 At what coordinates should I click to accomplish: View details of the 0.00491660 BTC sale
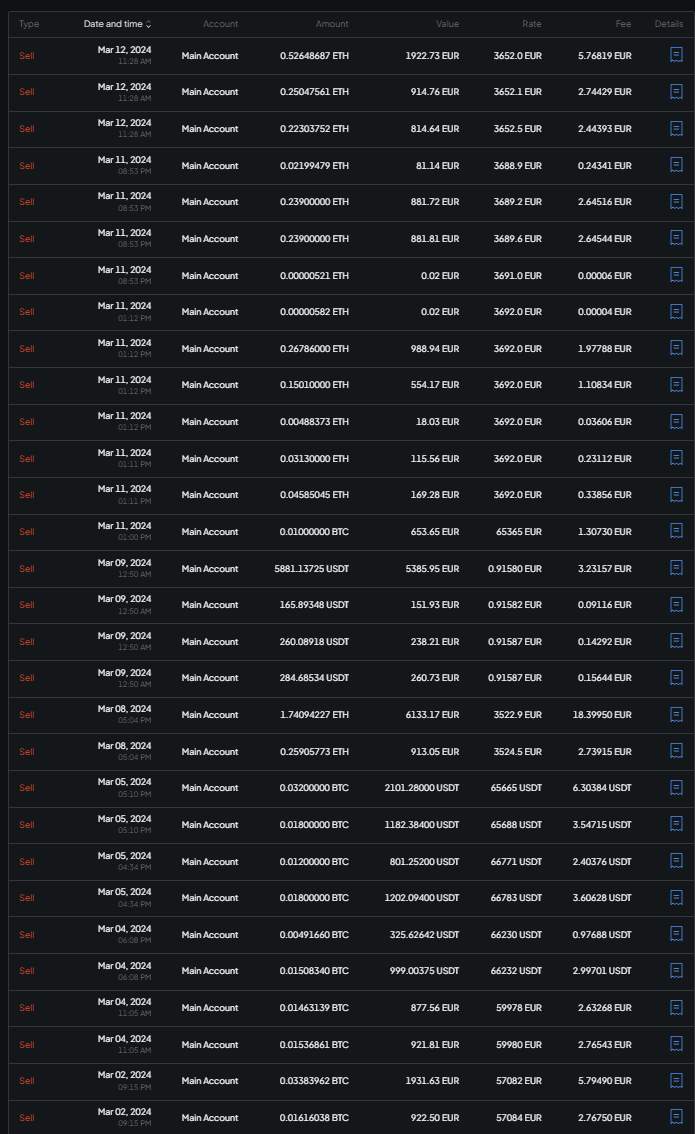click(x=676, y=934)
